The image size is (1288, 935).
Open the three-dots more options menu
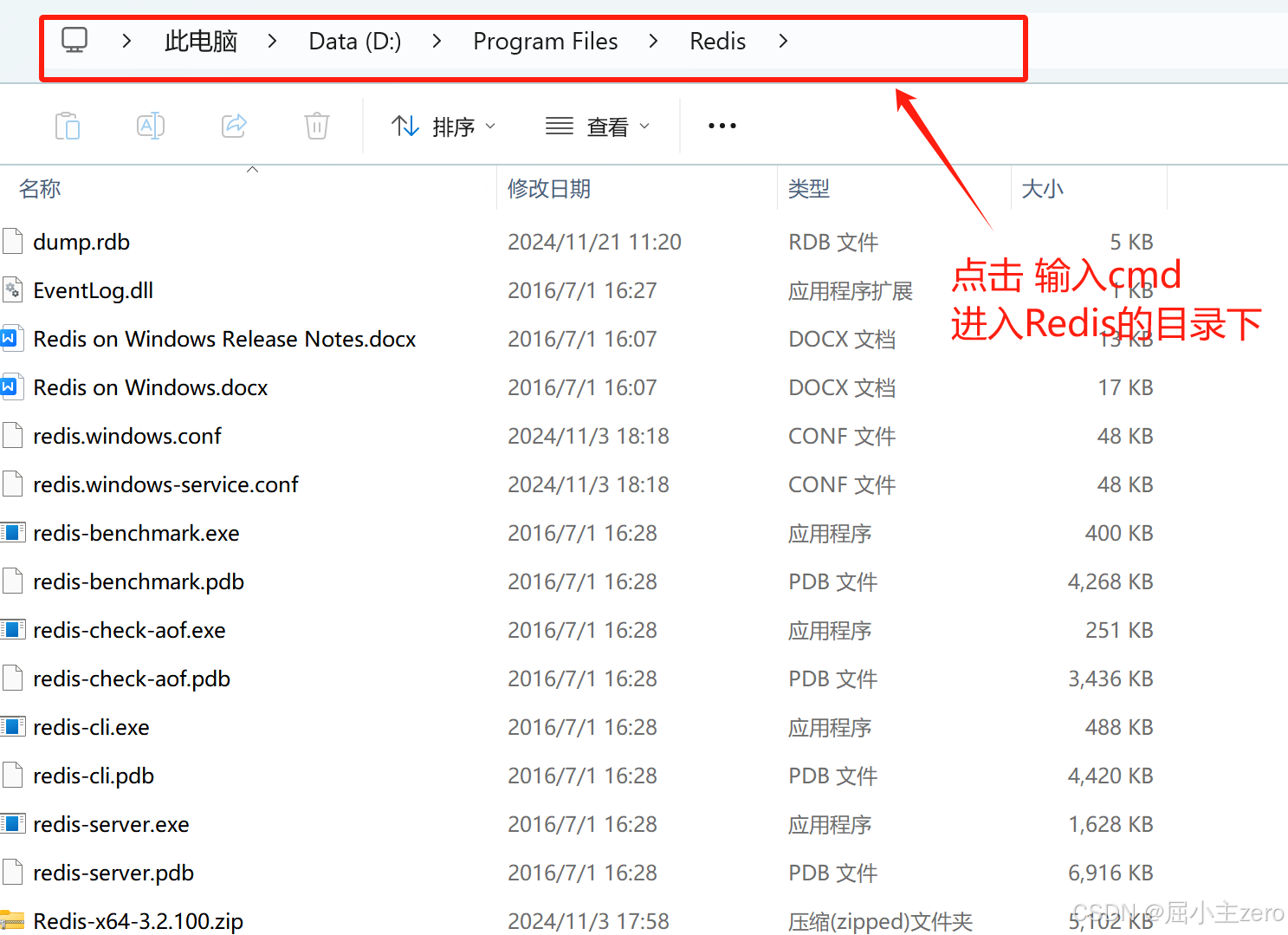click(722, 126)
